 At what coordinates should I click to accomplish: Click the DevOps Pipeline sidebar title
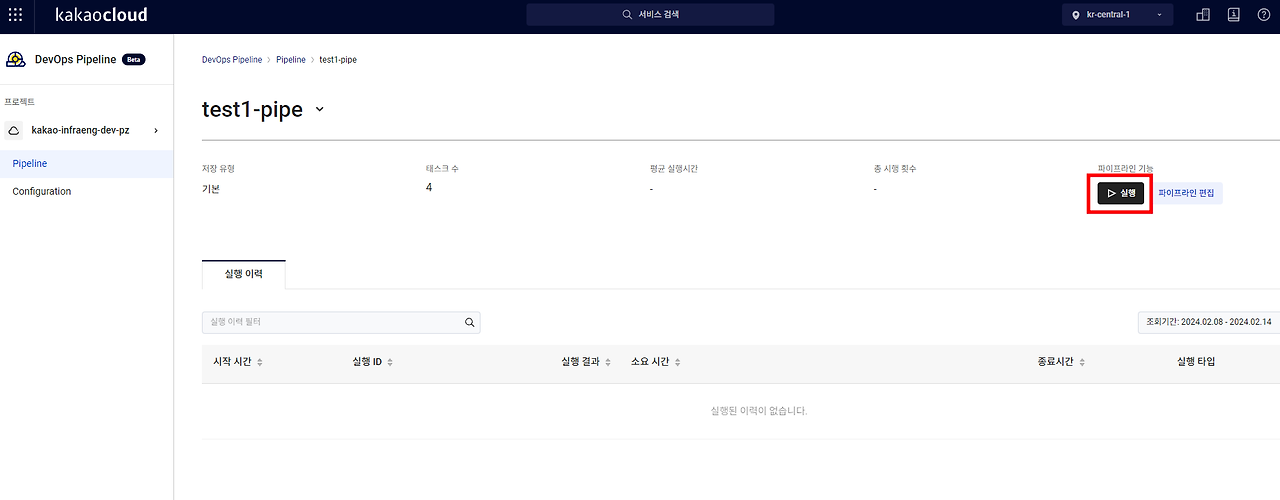coord(75,60)
